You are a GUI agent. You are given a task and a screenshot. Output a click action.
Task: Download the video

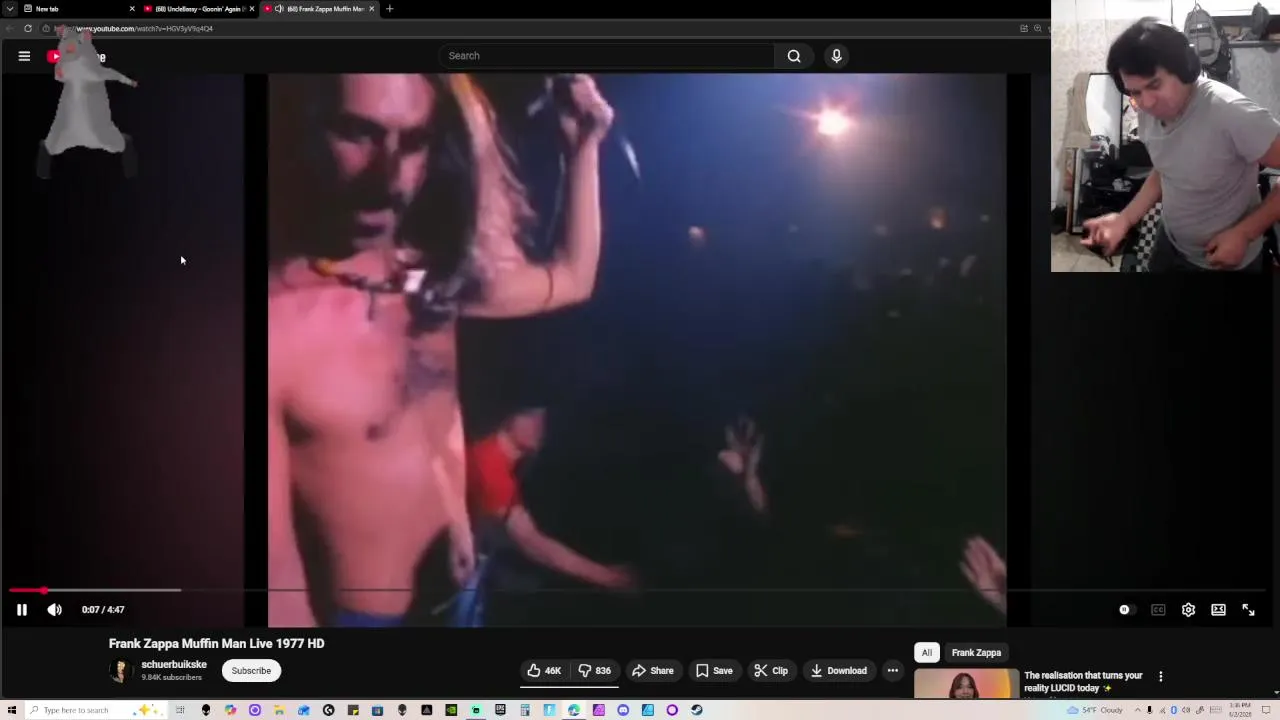tap(839, 671)
